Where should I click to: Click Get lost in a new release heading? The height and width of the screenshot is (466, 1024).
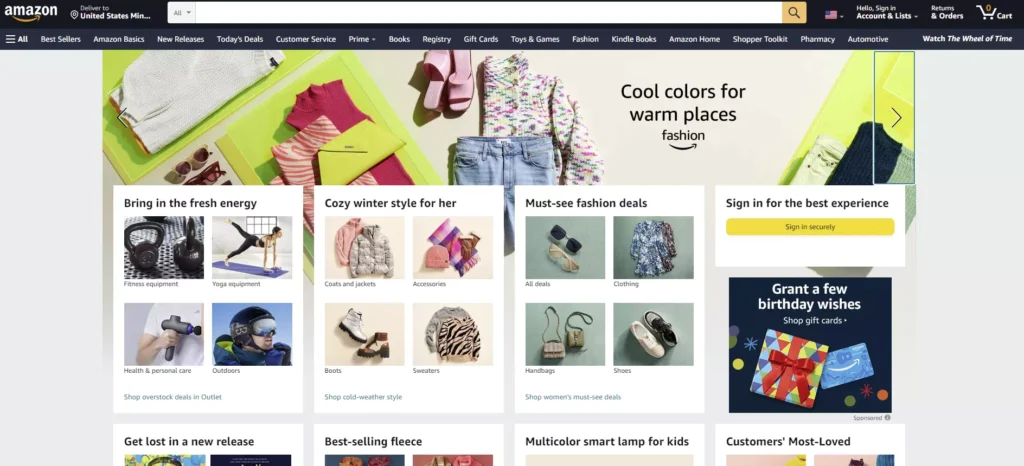pyautogui.click(x=189, y=442)
